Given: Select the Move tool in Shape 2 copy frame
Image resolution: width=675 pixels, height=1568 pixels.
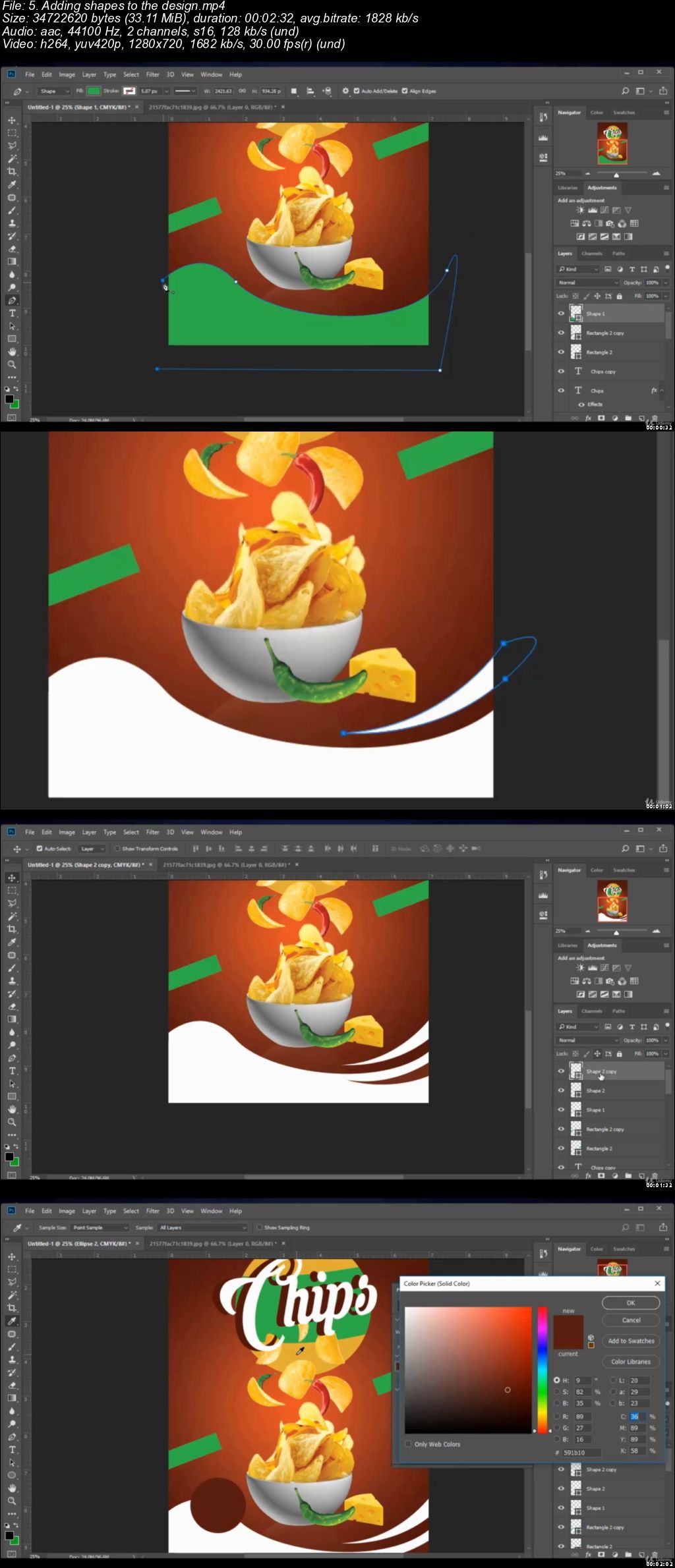Looking at the screenshot, I should pos(12,878).
